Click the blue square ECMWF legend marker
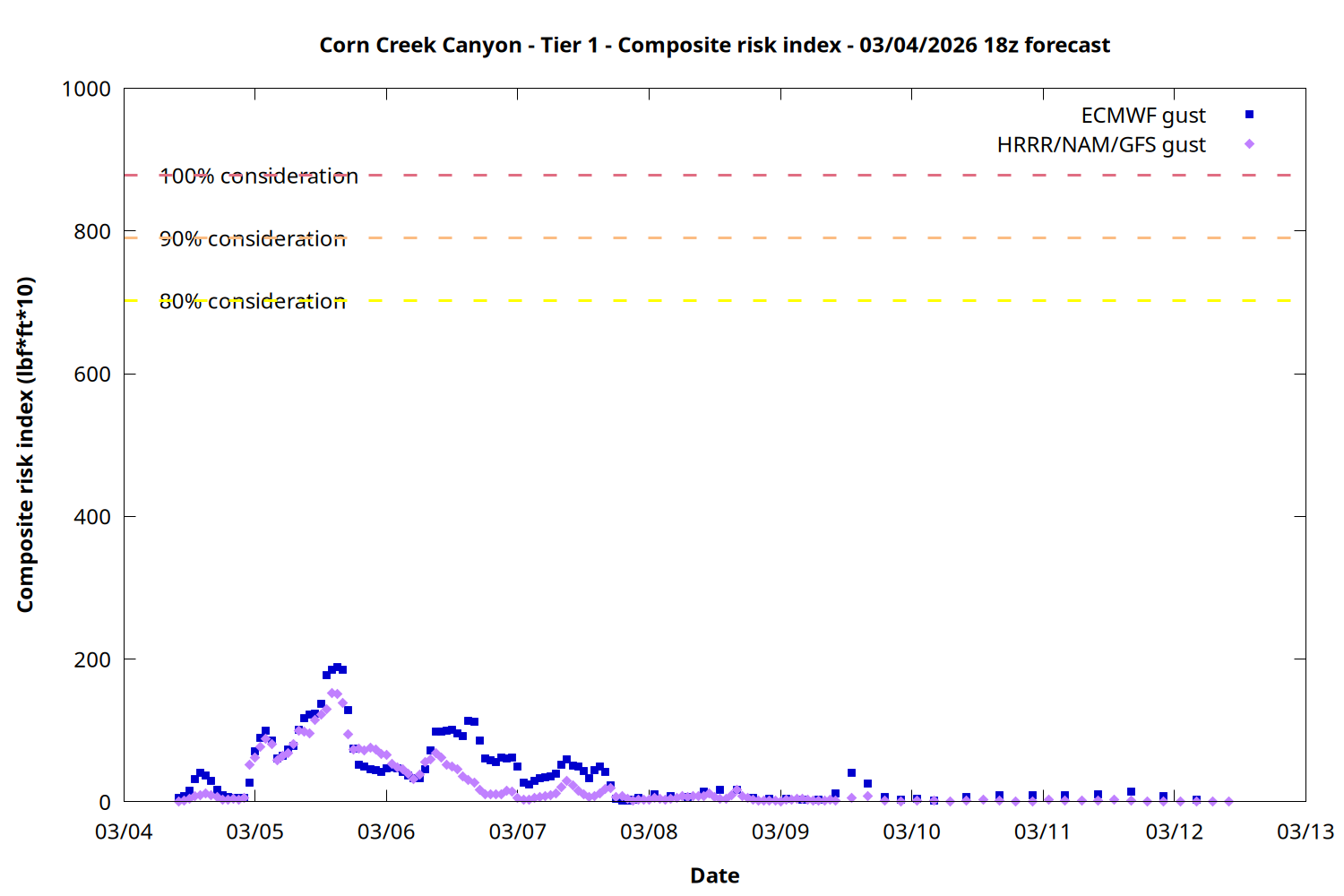The height and width of the screenshot is (896, 1344). (x=1249, y=115)
